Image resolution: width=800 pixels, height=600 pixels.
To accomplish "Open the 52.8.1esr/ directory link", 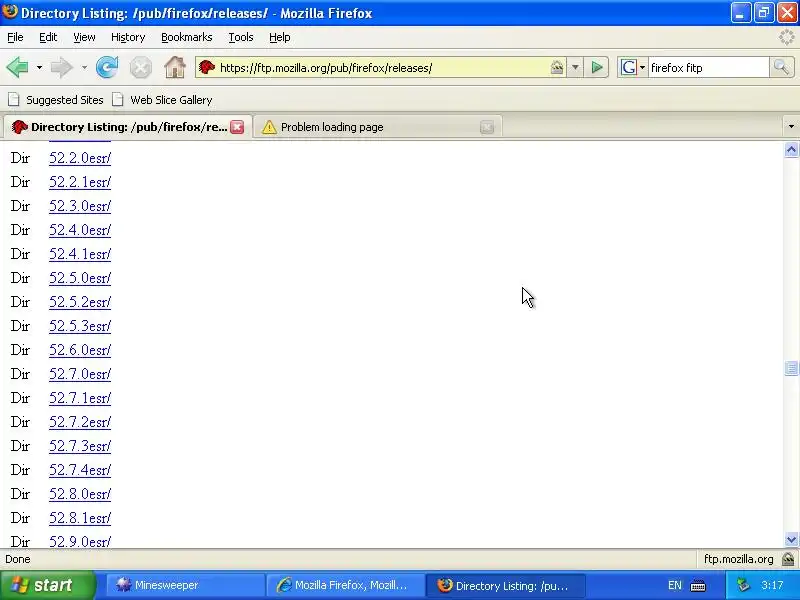I will 80,518.
